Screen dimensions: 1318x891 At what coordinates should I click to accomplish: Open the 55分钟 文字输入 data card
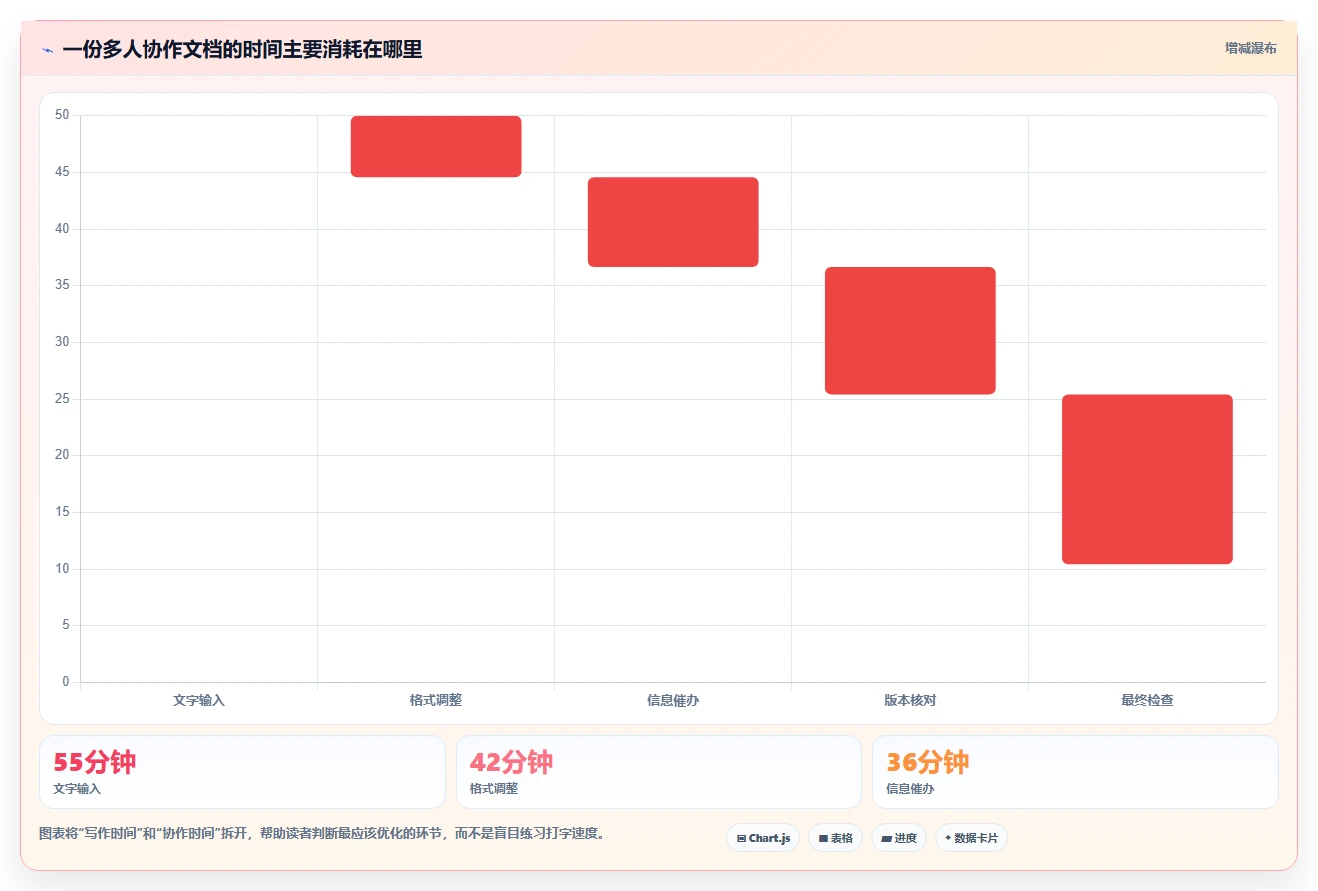[242, 772]
